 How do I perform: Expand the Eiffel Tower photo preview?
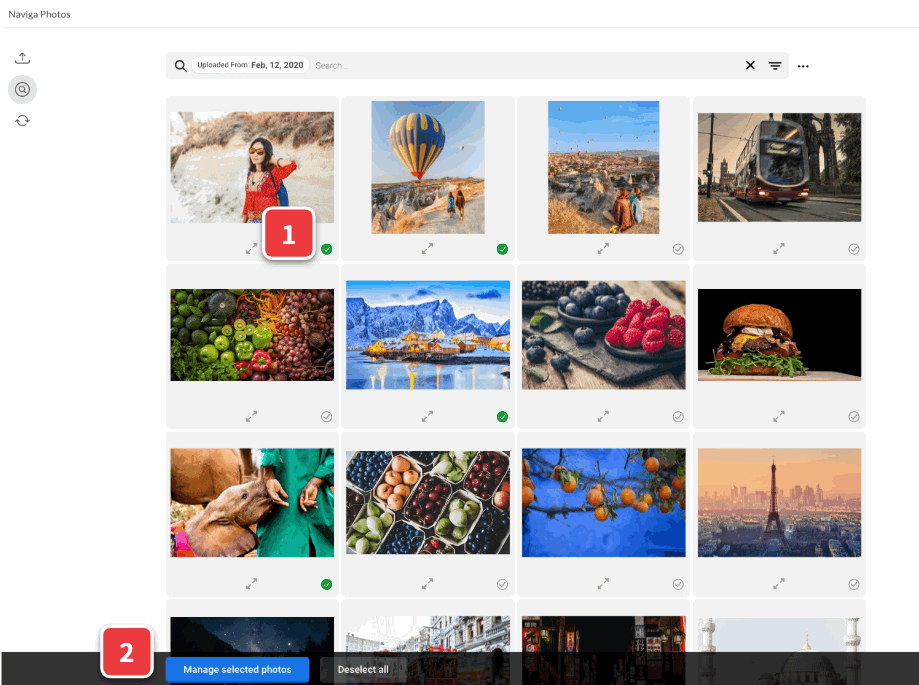779,584
